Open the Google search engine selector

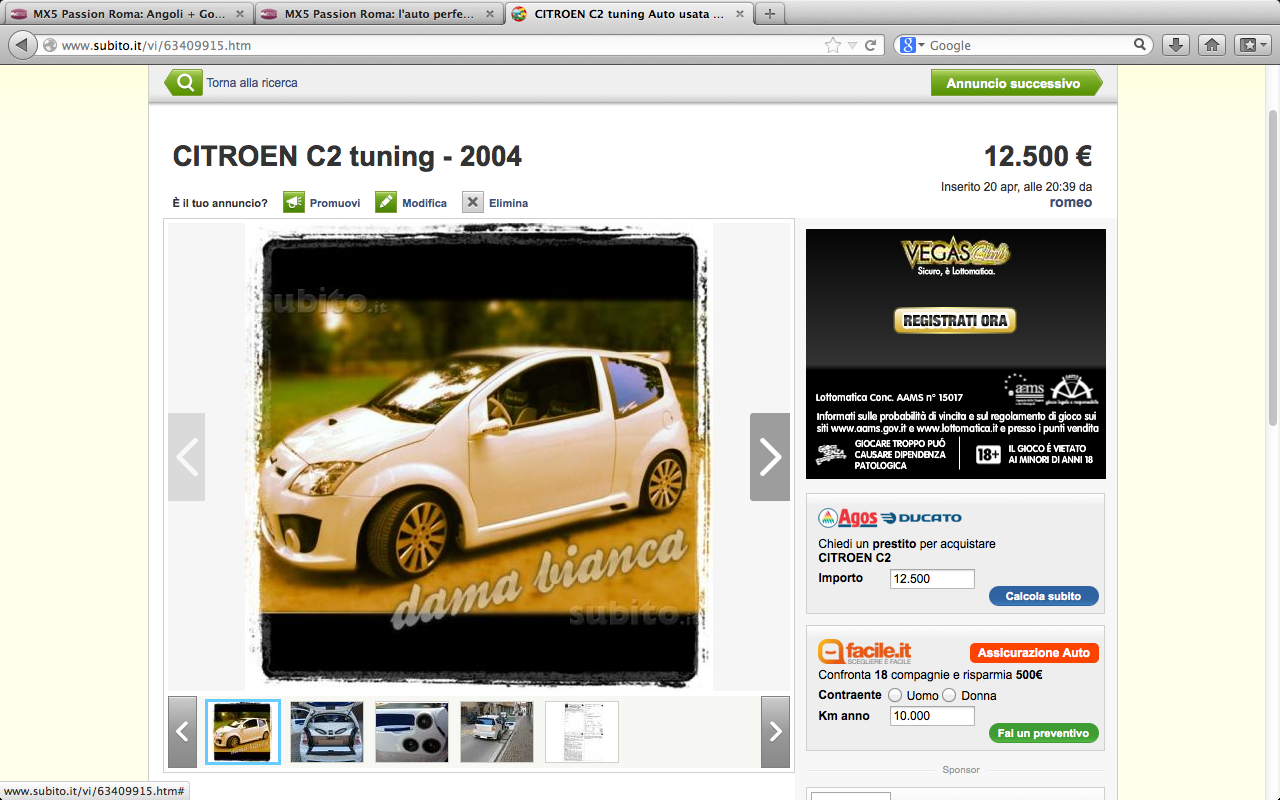point(911,45)
